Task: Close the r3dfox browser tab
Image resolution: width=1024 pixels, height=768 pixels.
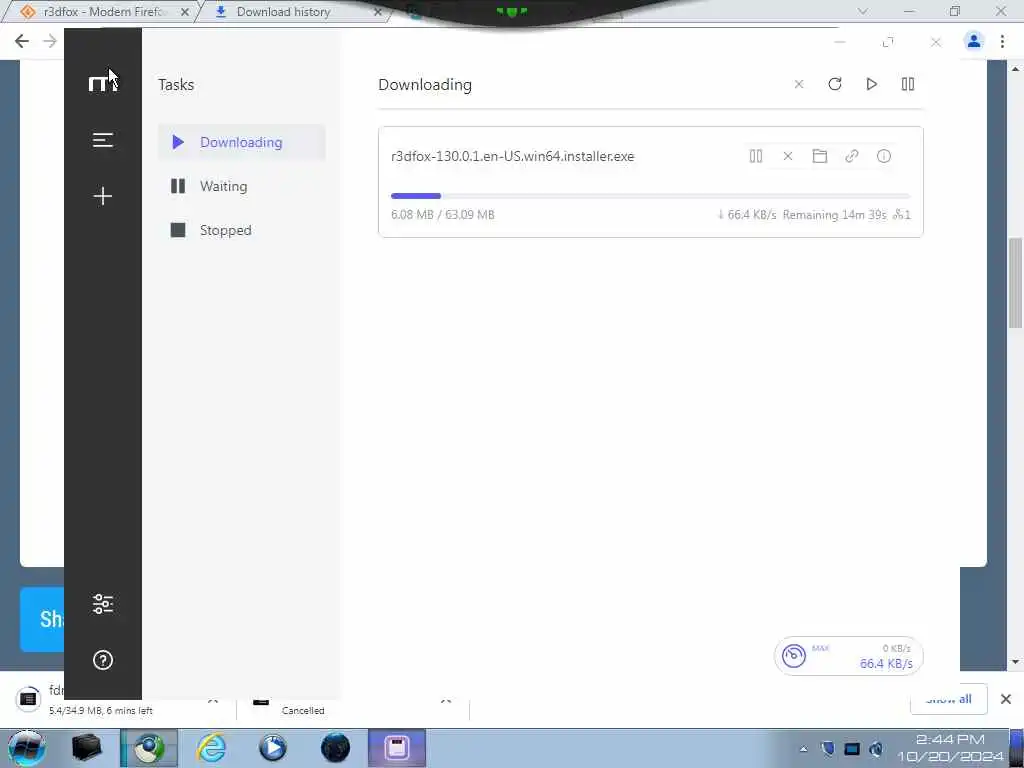Action: click(185, 12)
